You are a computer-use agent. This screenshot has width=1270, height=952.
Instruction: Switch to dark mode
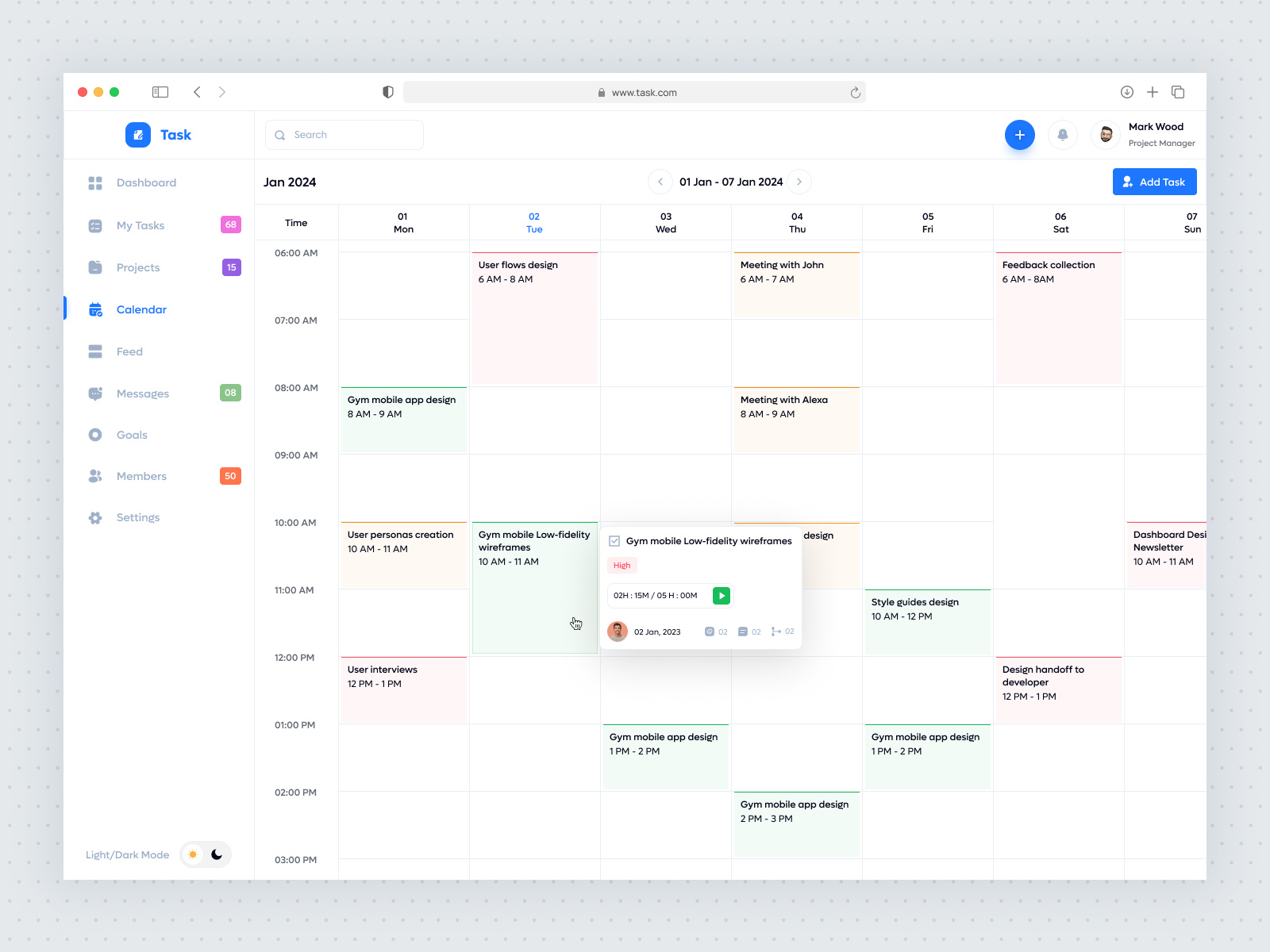coord(215,854)
